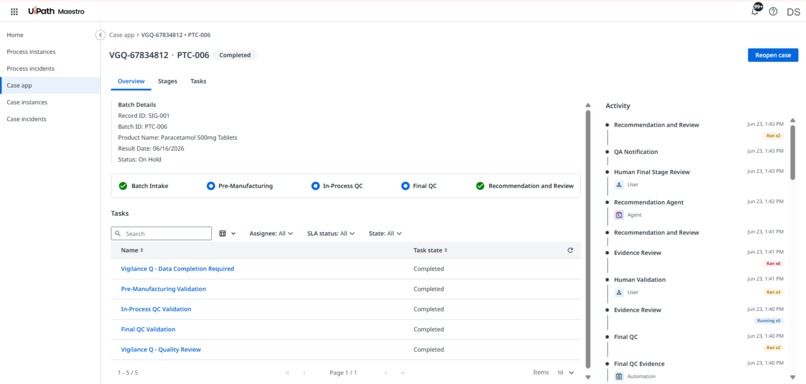Expand the column selector dropdown arrow
This screenshot has width=806, height=384.
[233, 233]
